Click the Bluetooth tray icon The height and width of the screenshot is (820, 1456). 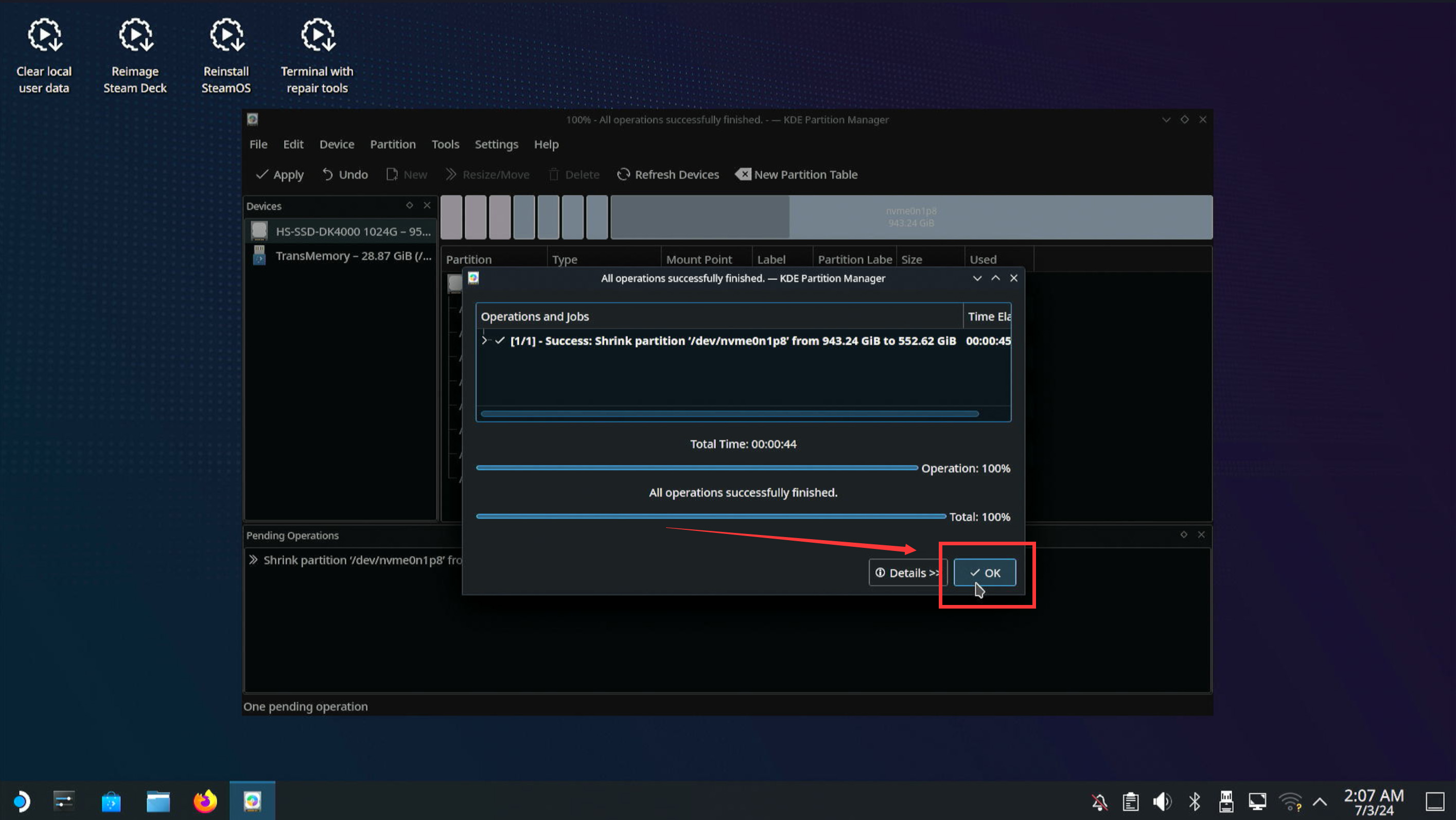[x=1194, y=801]
